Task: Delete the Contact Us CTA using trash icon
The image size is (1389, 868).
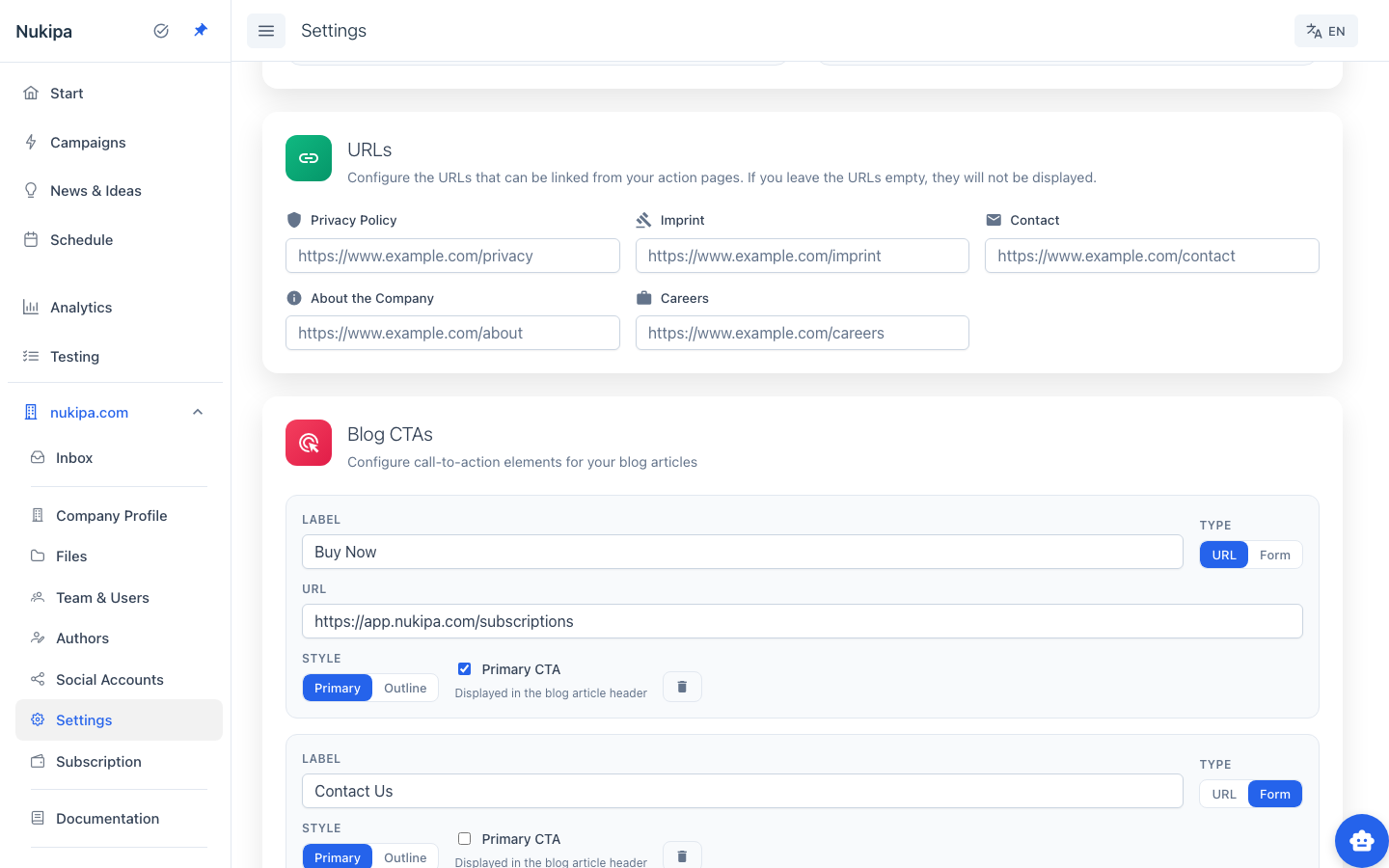Action: coord(682,854)
